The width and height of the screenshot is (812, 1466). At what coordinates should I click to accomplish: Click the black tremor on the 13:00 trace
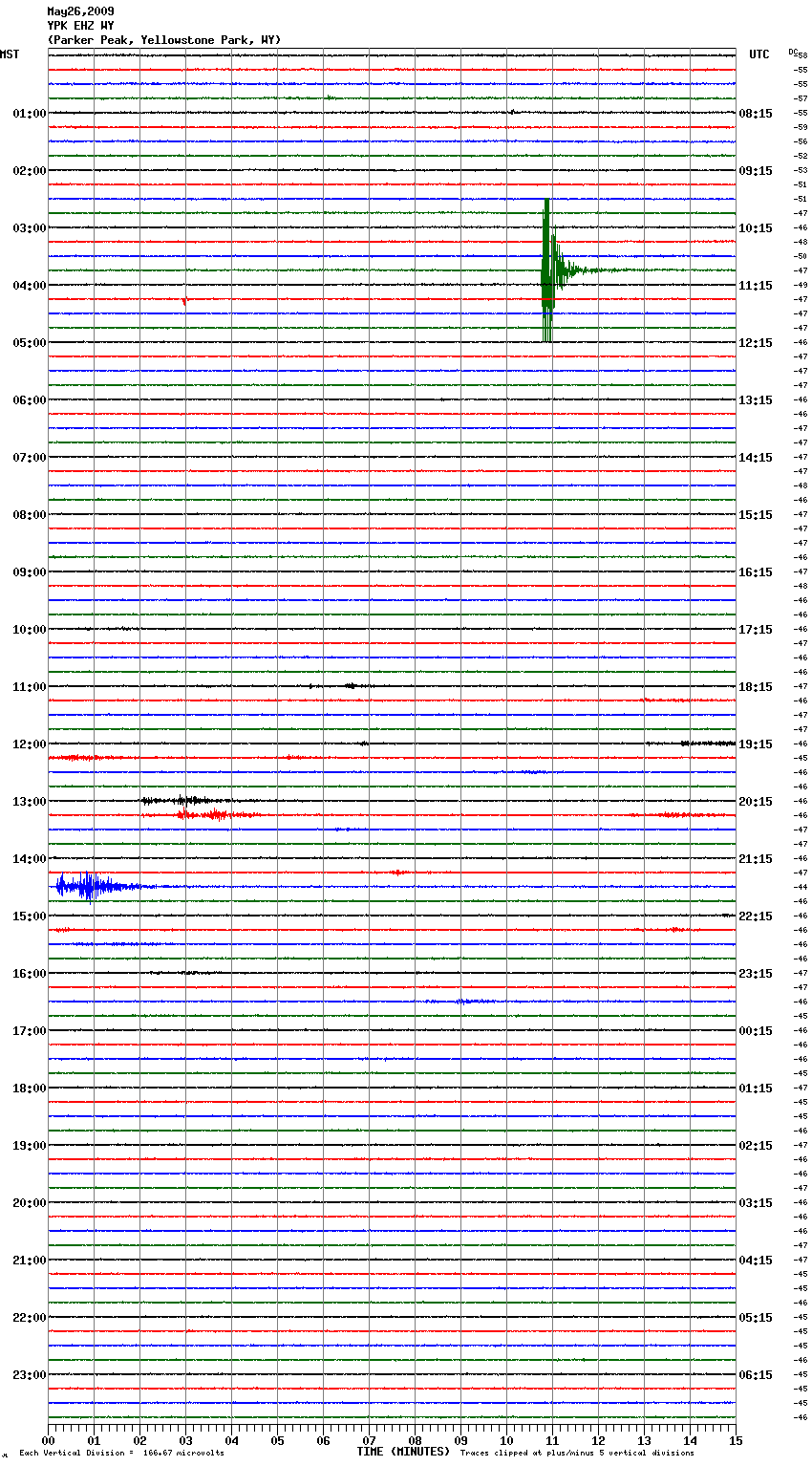[186, 801]
